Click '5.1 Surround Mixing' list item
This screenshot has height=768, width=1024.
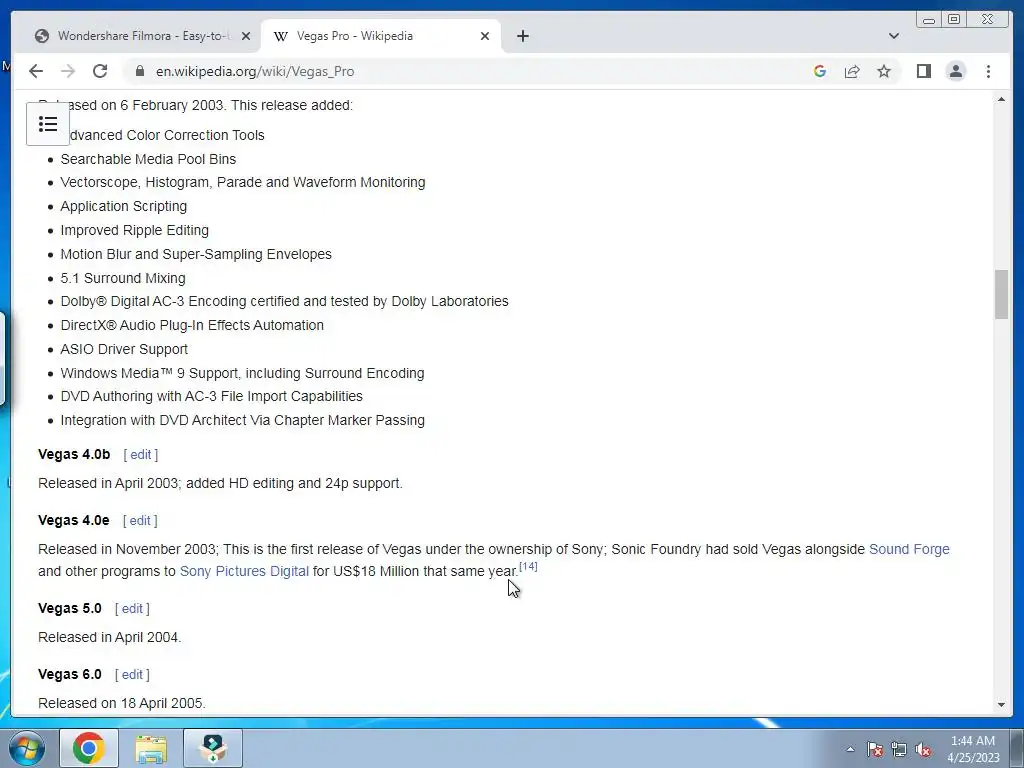(123, 278)
